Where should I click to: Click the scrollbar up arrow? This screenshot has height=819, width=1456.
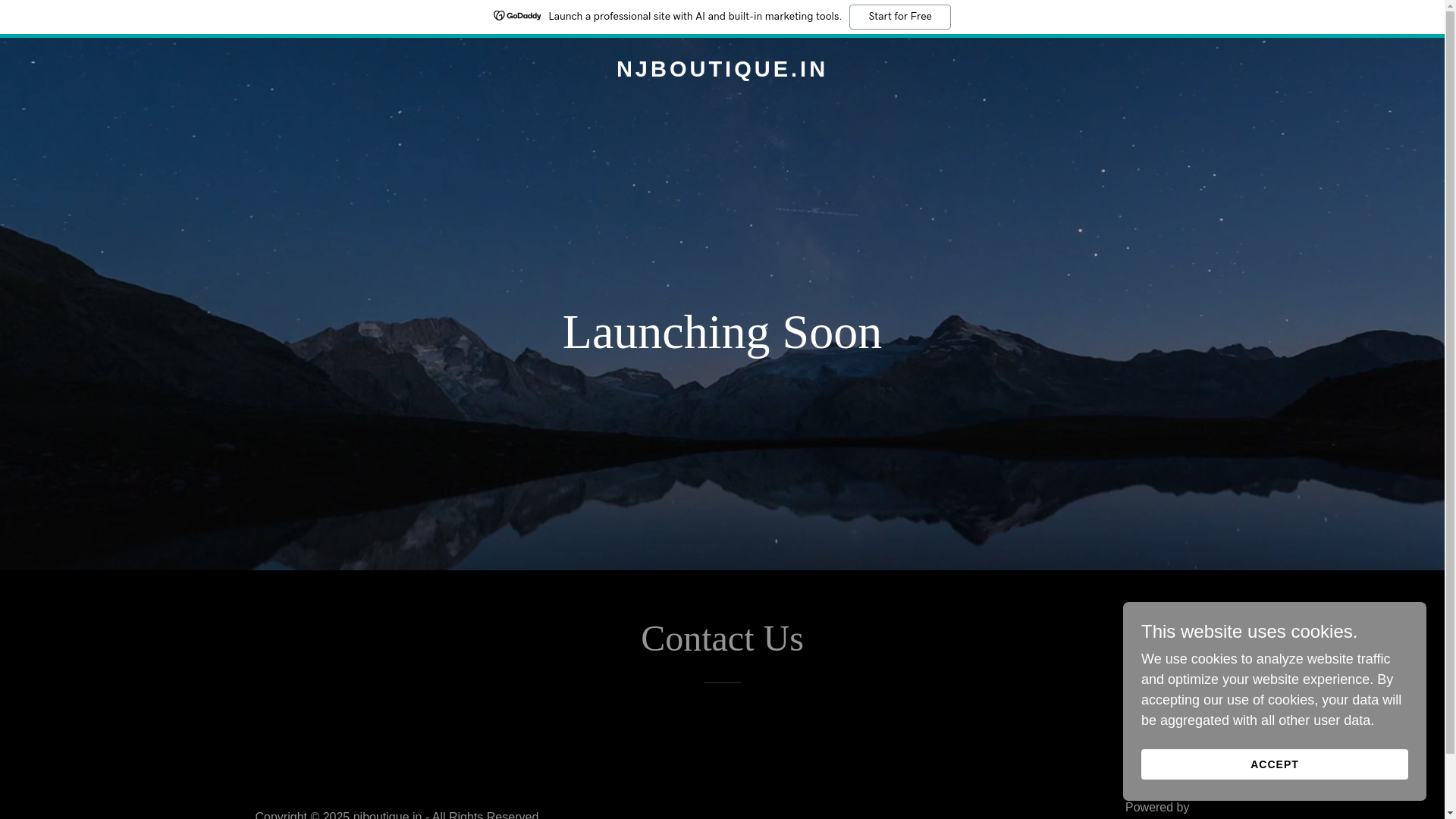point(1450,6)
